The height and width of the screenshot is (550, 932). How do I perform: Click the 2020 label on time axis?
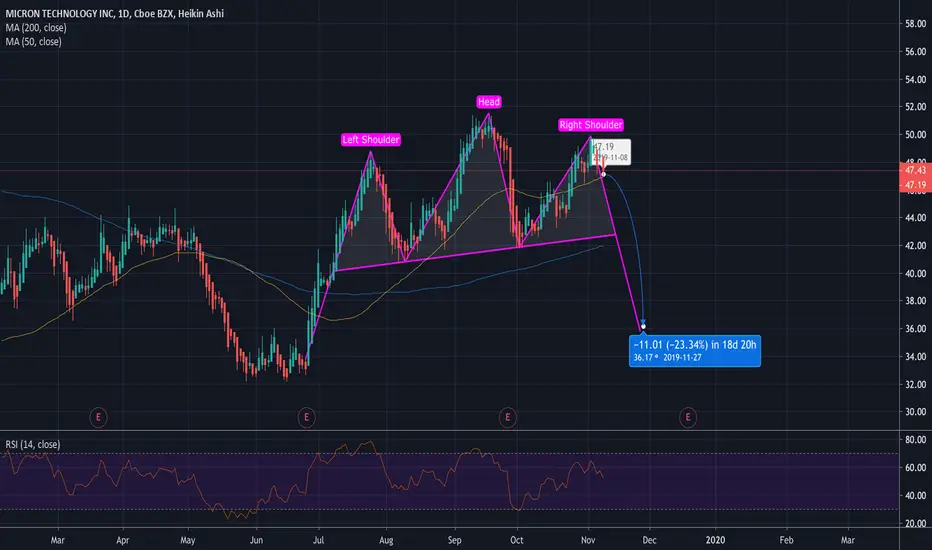click(x=715, y=540)
